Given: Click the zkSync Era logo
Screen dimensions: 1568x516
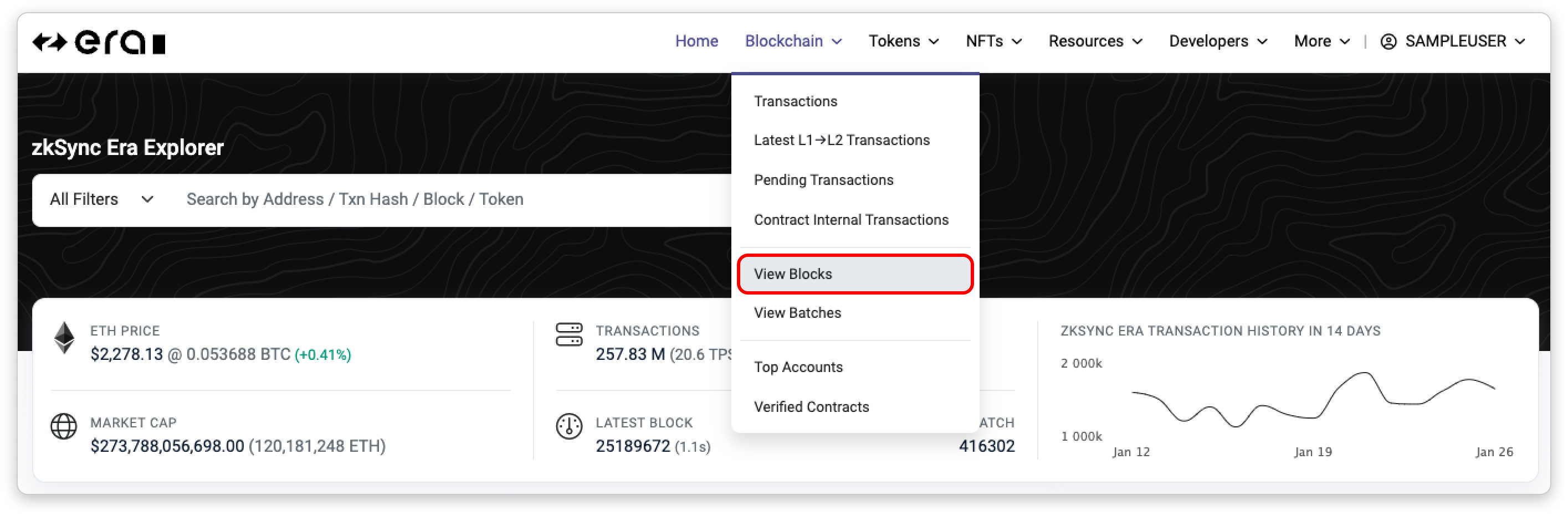Looking at the screenshot, I should coord(99,43).
